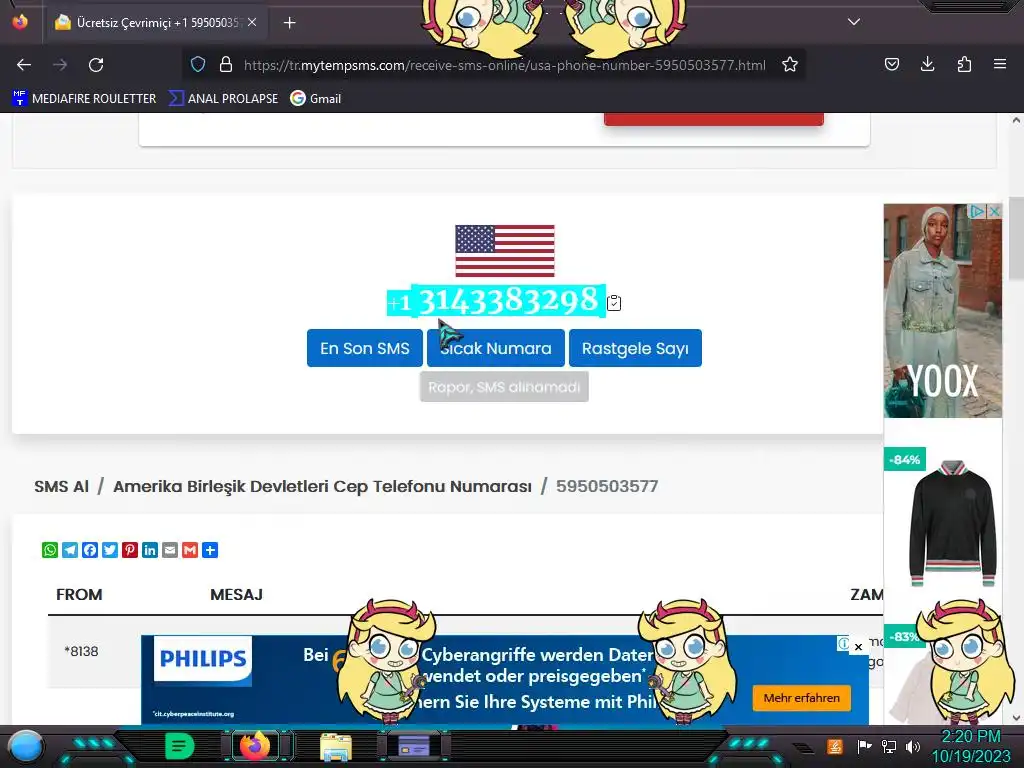Open the file explorer taskbar icon
Viewport: 1024px width, 768px height.
tap(336, 746)
